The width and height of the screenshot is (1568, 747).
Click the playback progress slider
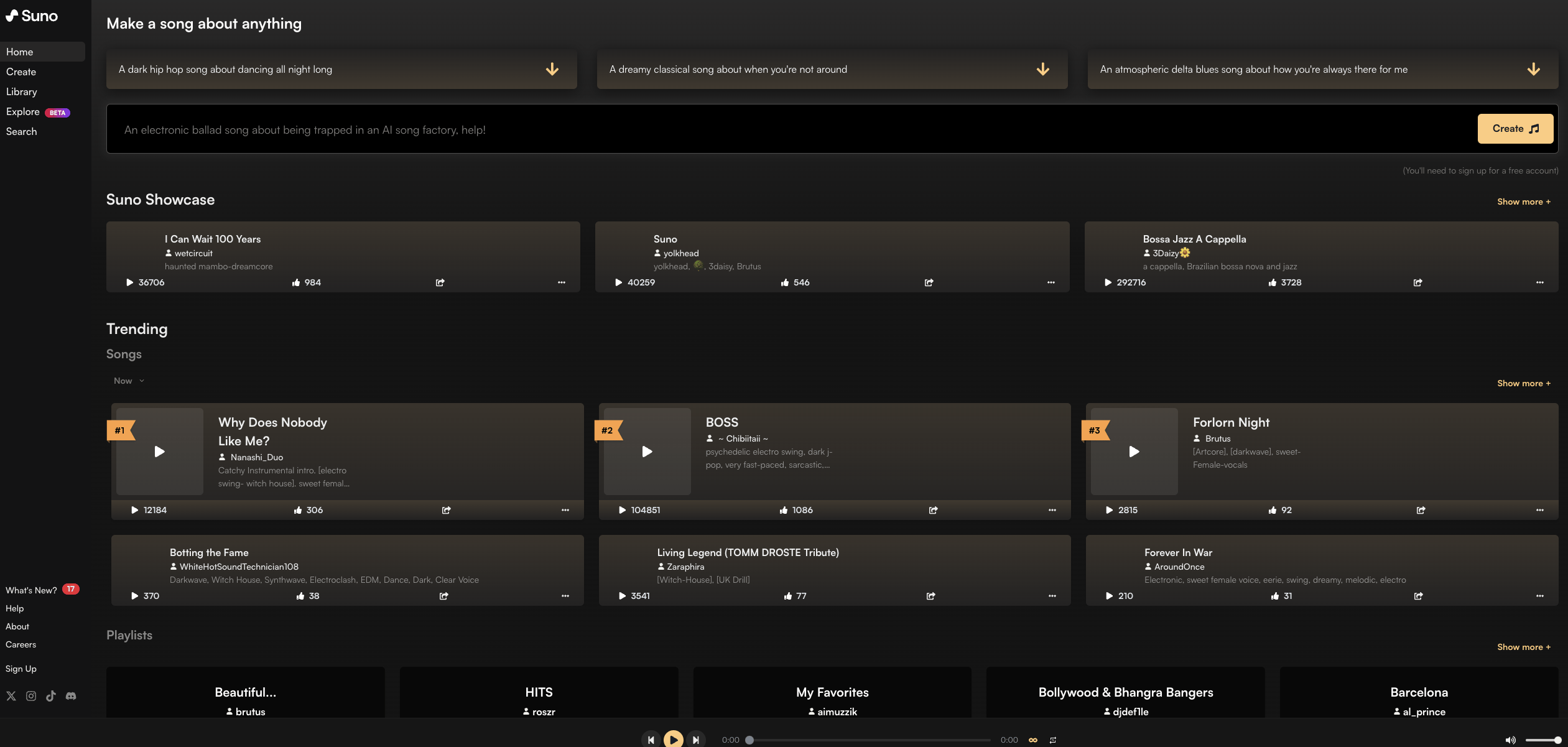(870, 740)
